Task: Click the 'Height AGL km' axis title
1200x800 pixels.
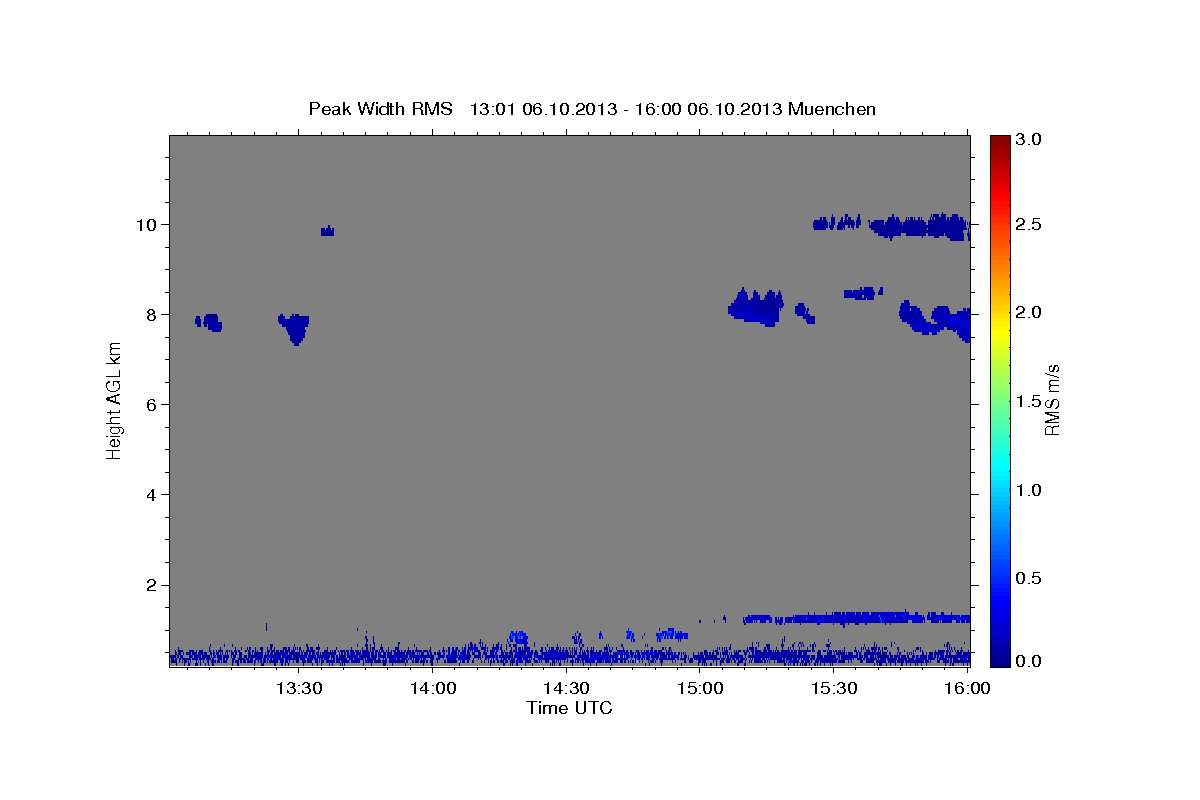Action: coord(114,400)
